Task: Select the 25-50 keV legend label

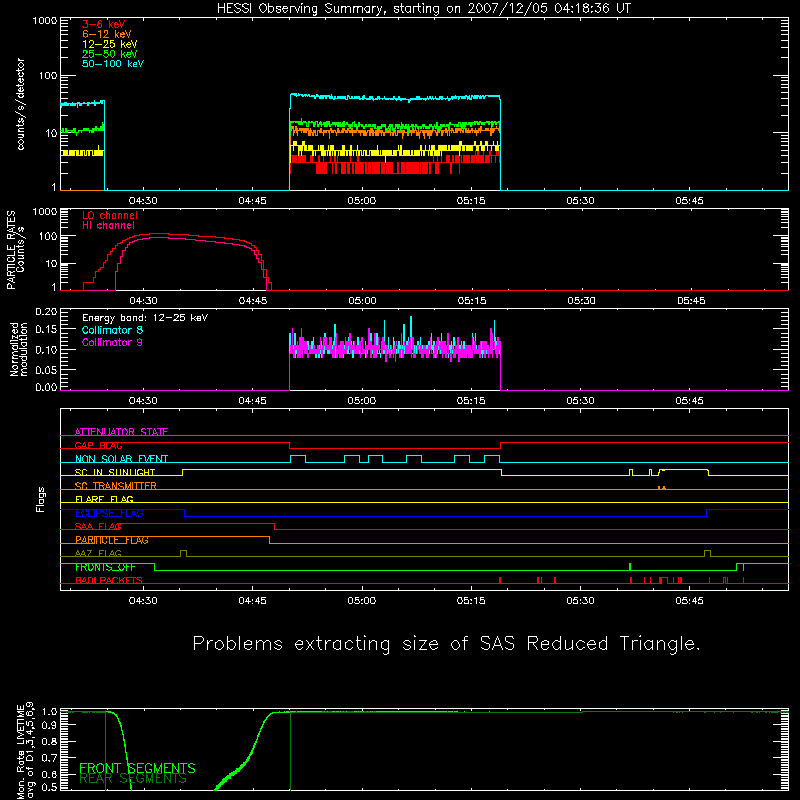Action: (109, 54)
